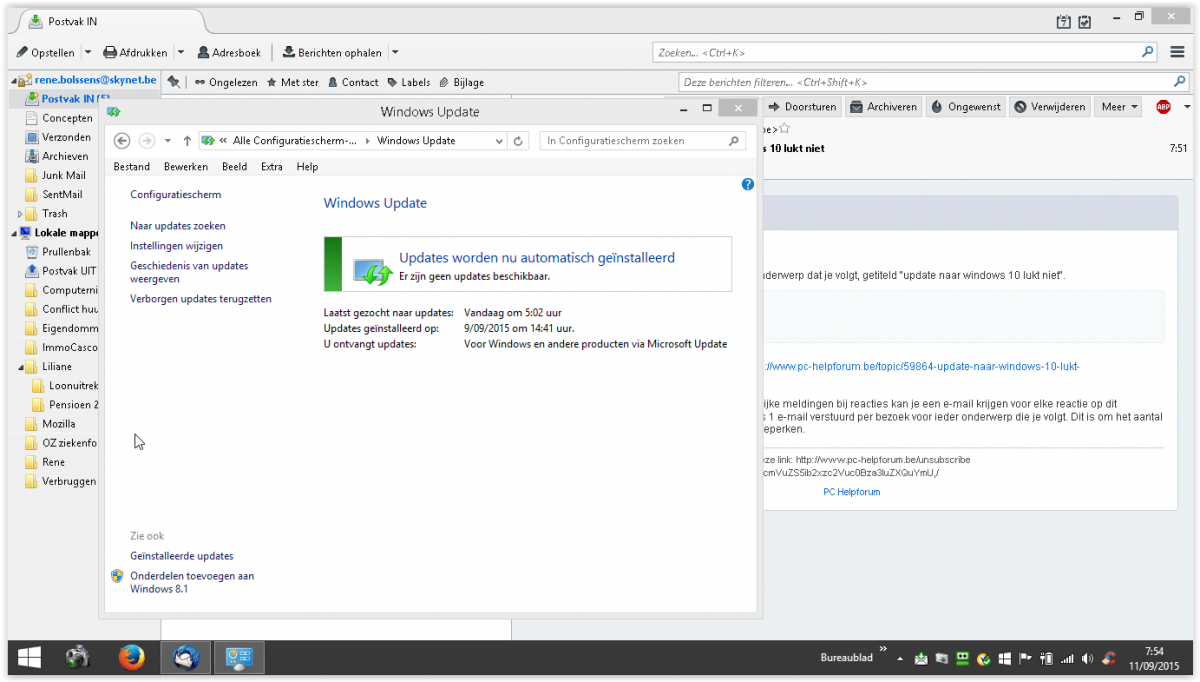
Task: Open the Berichten ophalen dropdown arrow
Action: [394, 52]
